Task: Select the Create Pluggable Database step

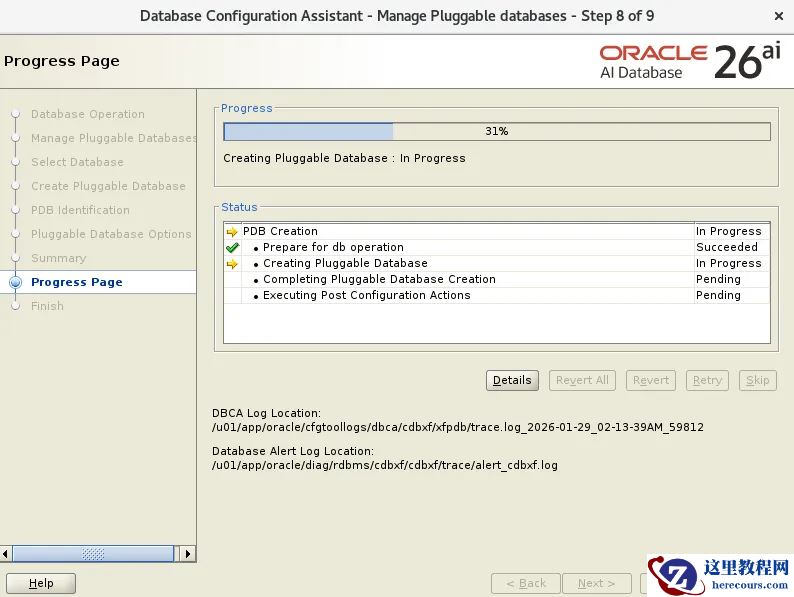Action: tap(108, 186)
